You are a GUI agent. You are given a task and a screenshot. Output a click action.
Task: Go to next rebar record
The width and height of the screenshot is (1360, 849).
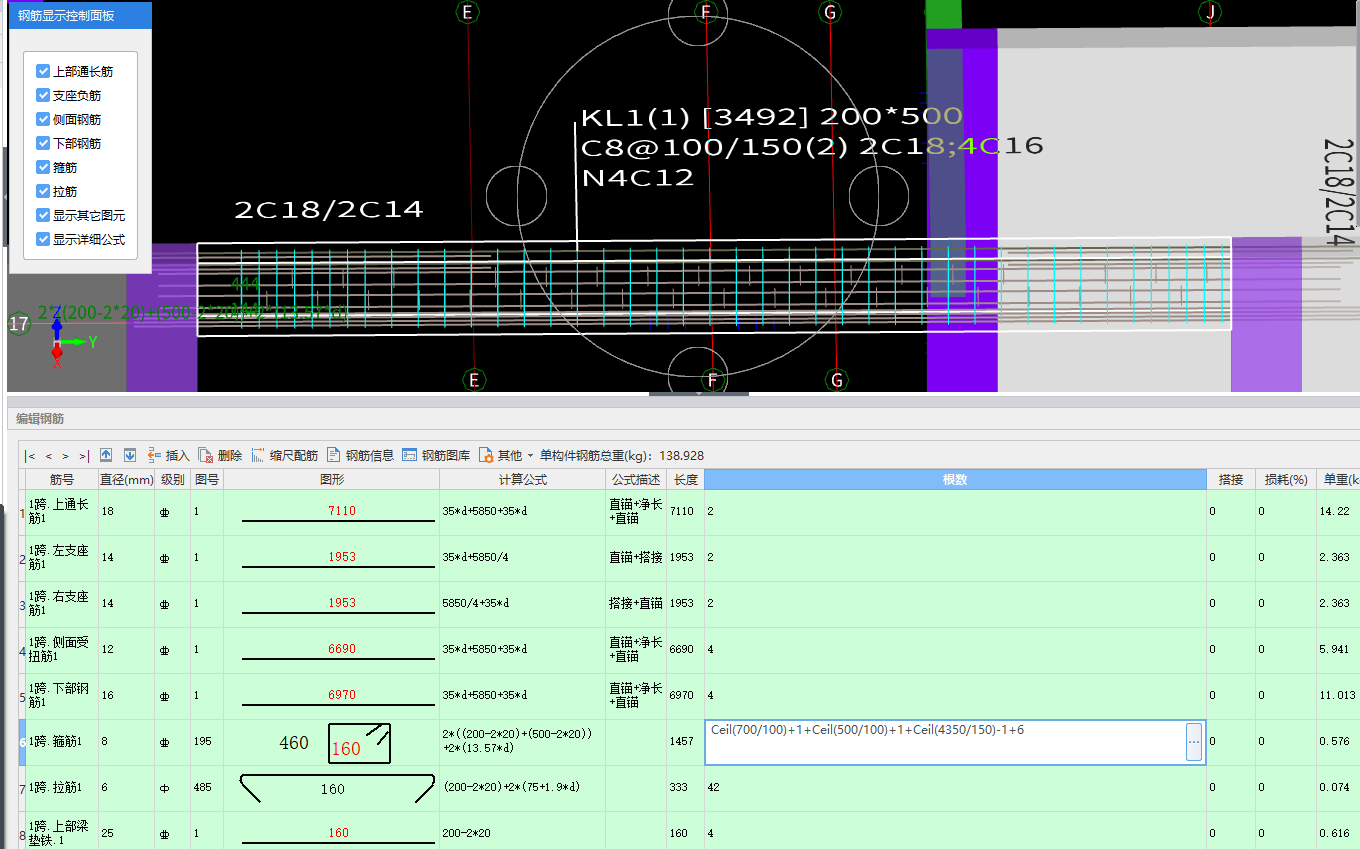(x=66, y=455)
